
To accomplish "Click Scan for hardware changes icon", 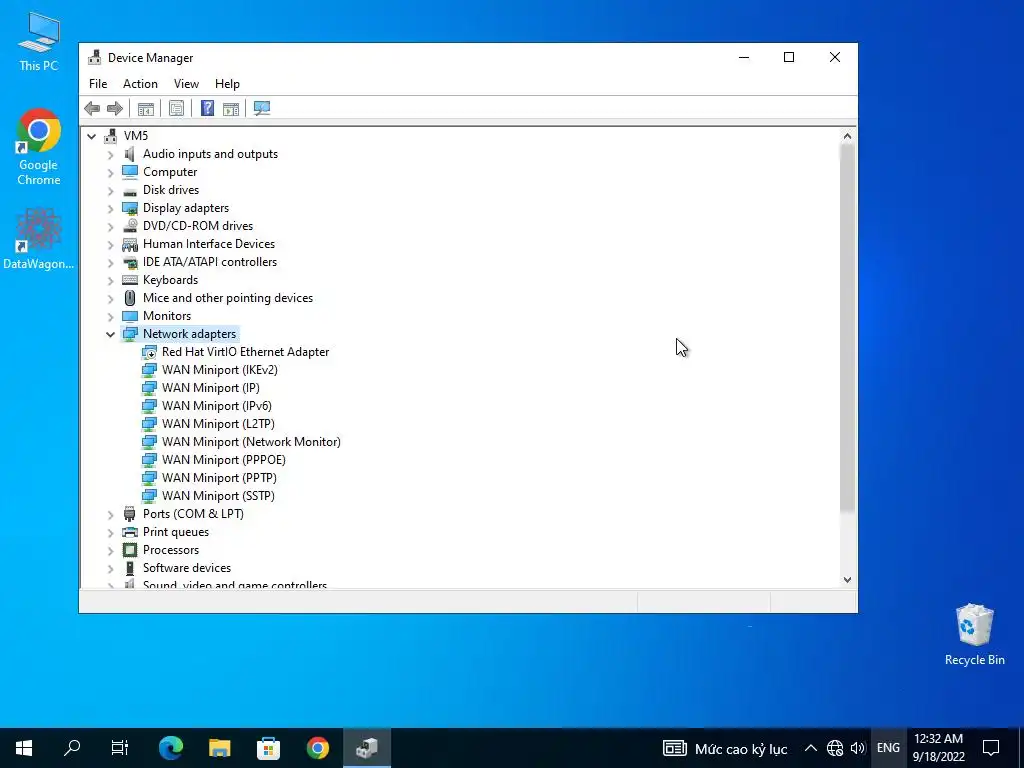I will [x=262, y=108].
